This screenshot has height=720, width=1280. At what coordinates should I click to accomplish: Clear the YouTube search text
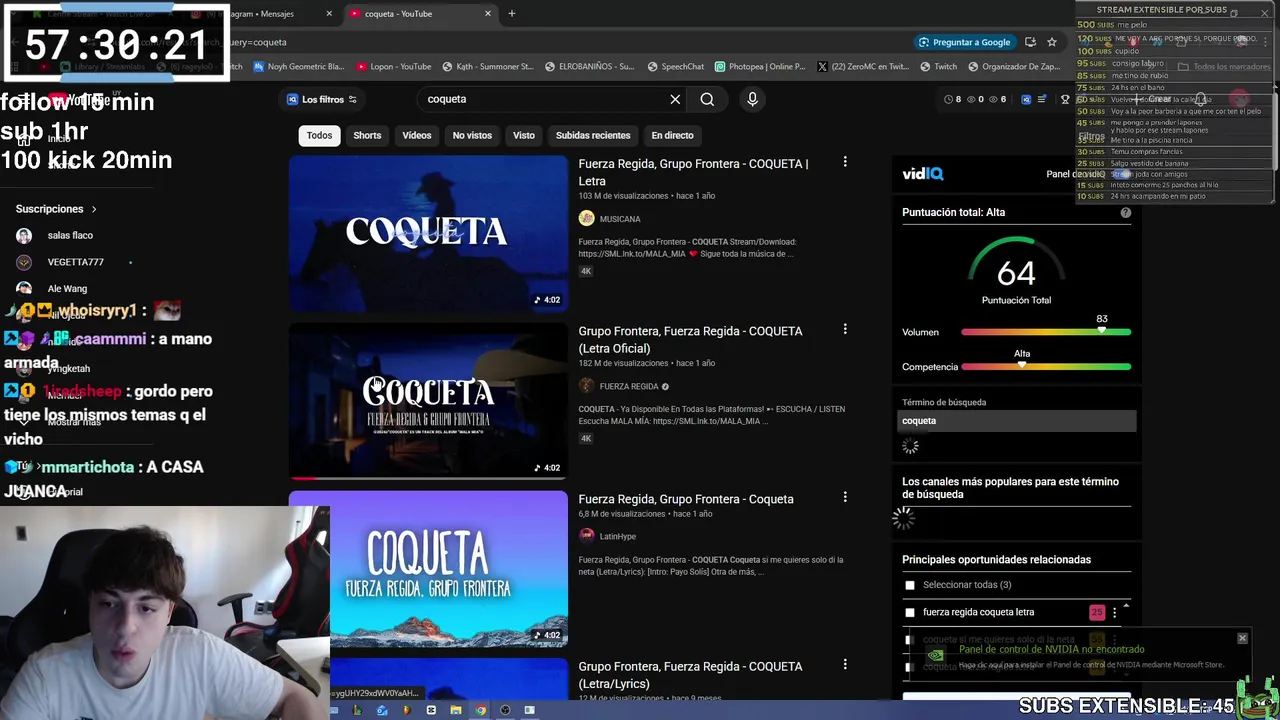675,99
